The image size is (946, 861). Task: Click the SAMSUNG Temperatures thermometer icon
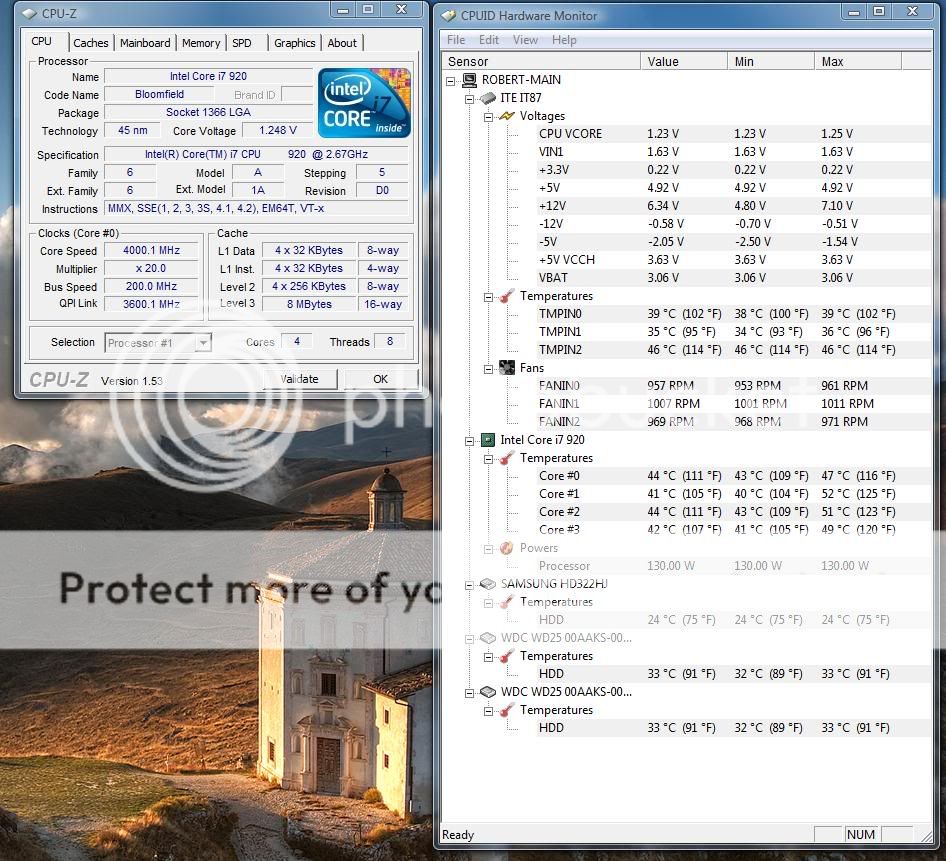[507, 602]
